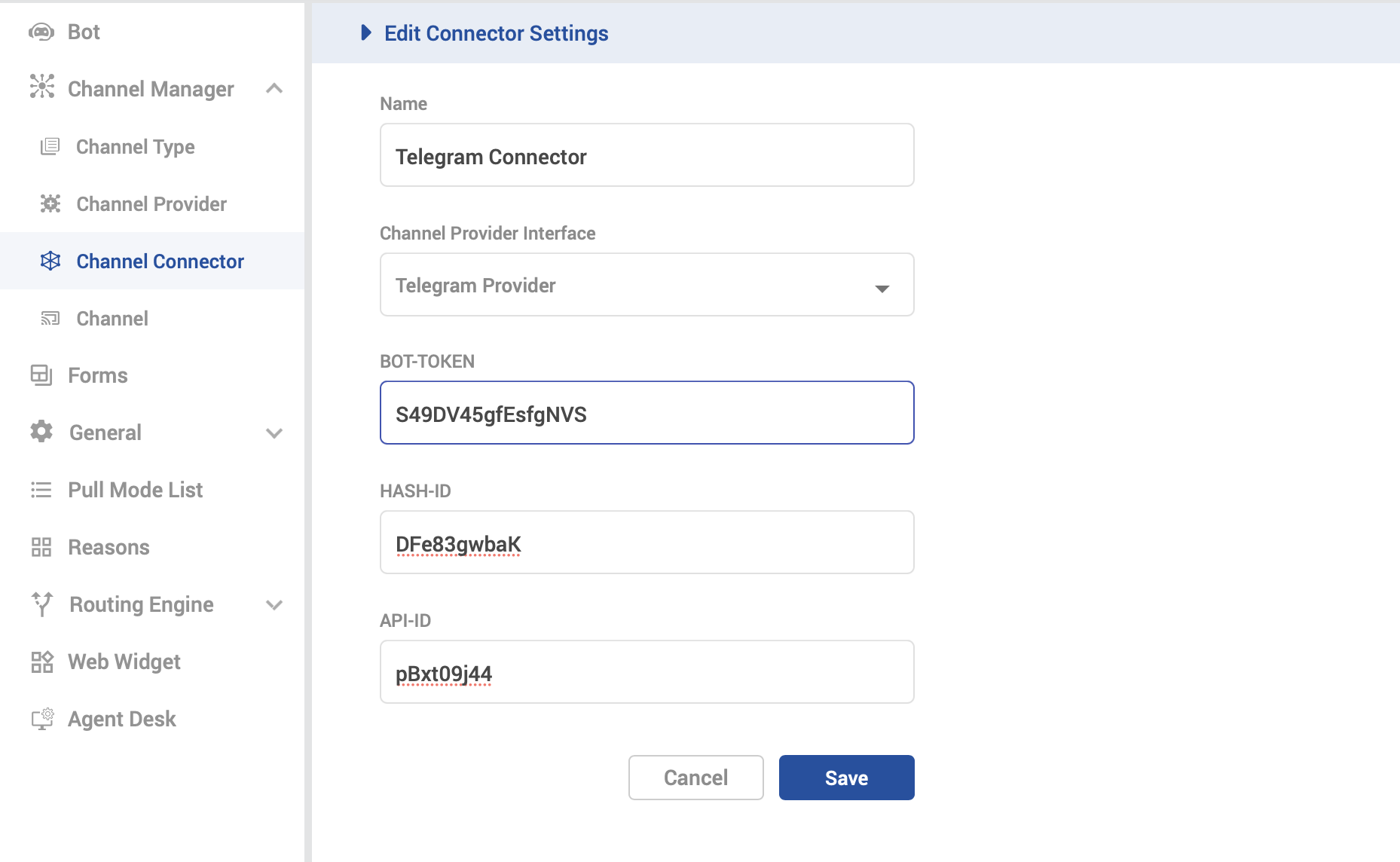Viewport: 1400px width, 862px height.
Task: Click the Forms layout icon
Action: [x=41, y=374]
